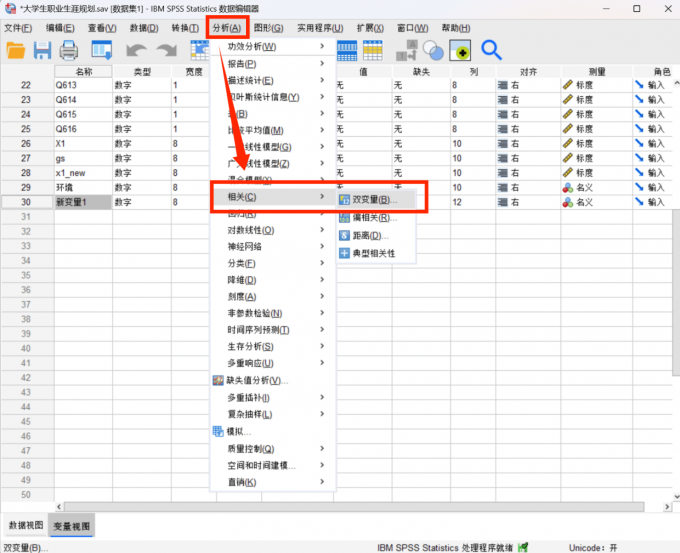
Task: Click 缺失值分析(V)... menu entry
Action: tap(256, 380)
